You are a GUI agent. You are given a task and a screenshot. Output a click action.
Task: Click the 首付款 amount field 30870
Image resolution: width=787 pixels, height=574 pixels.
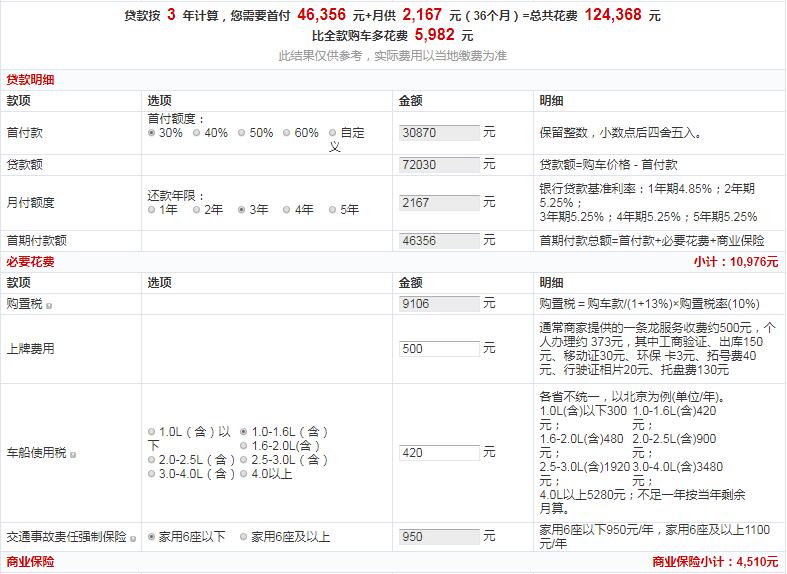439,133
